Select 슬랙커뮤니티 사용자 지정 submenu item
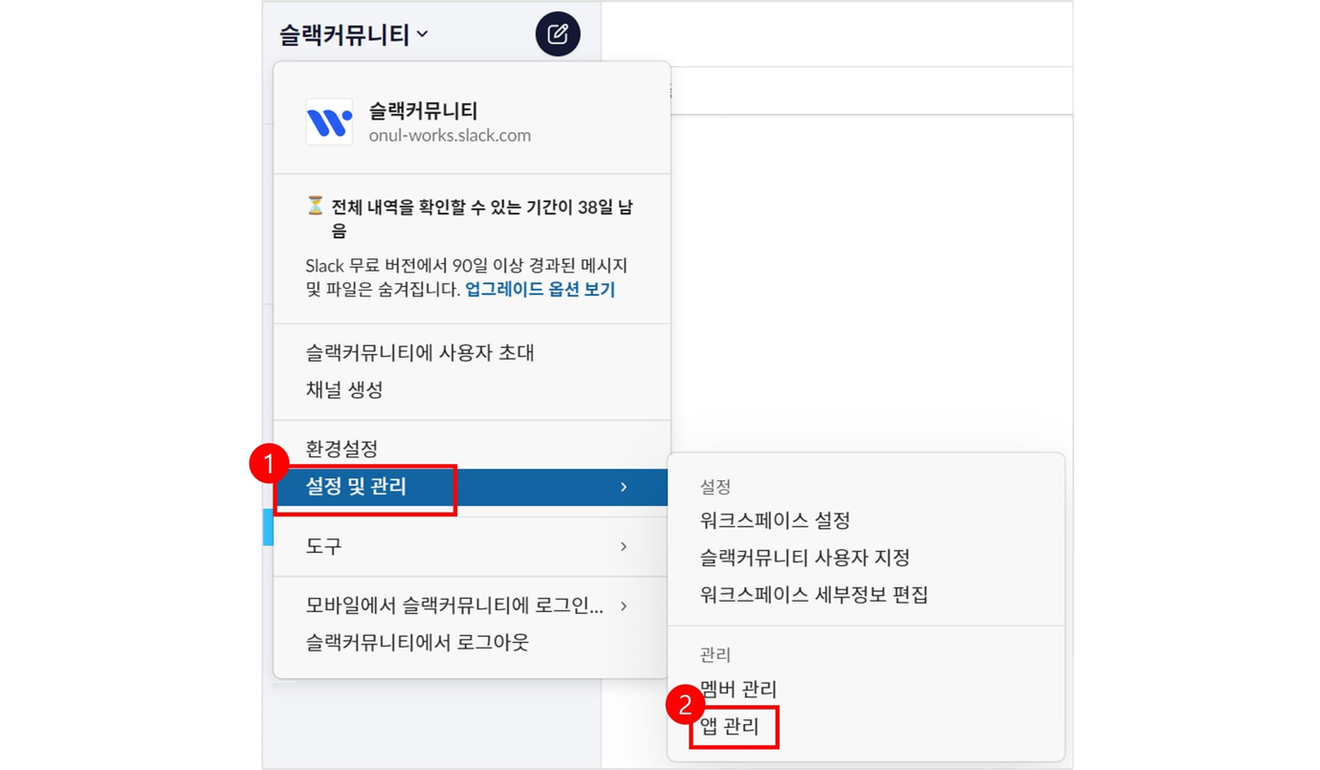This screenshot has height=770, width=1320. click(866, 558)
